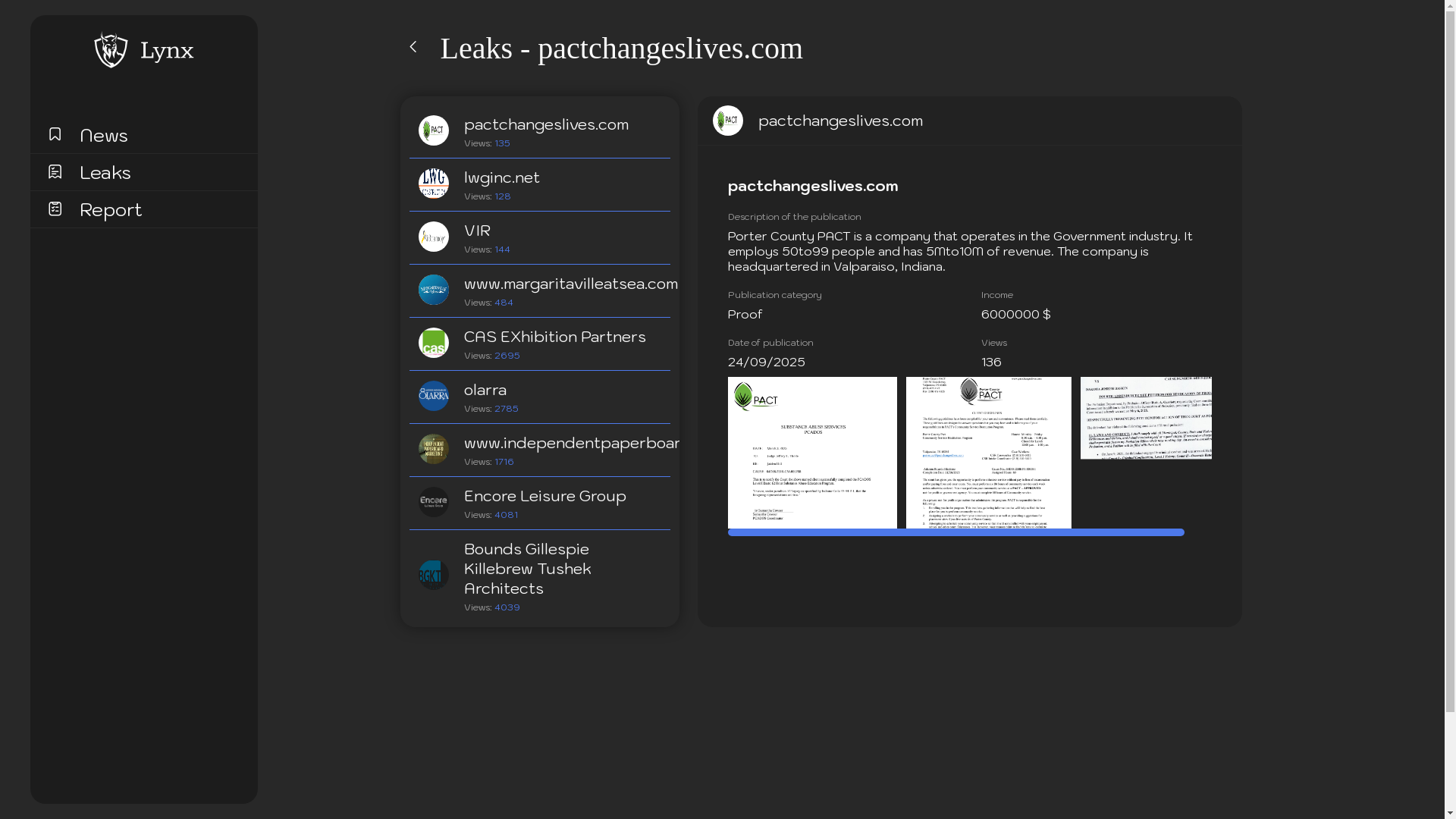Open www.margaritavilleatsea.com leak entry
1456x819 pixels.
pyautogui.click(x=570, y=284)
